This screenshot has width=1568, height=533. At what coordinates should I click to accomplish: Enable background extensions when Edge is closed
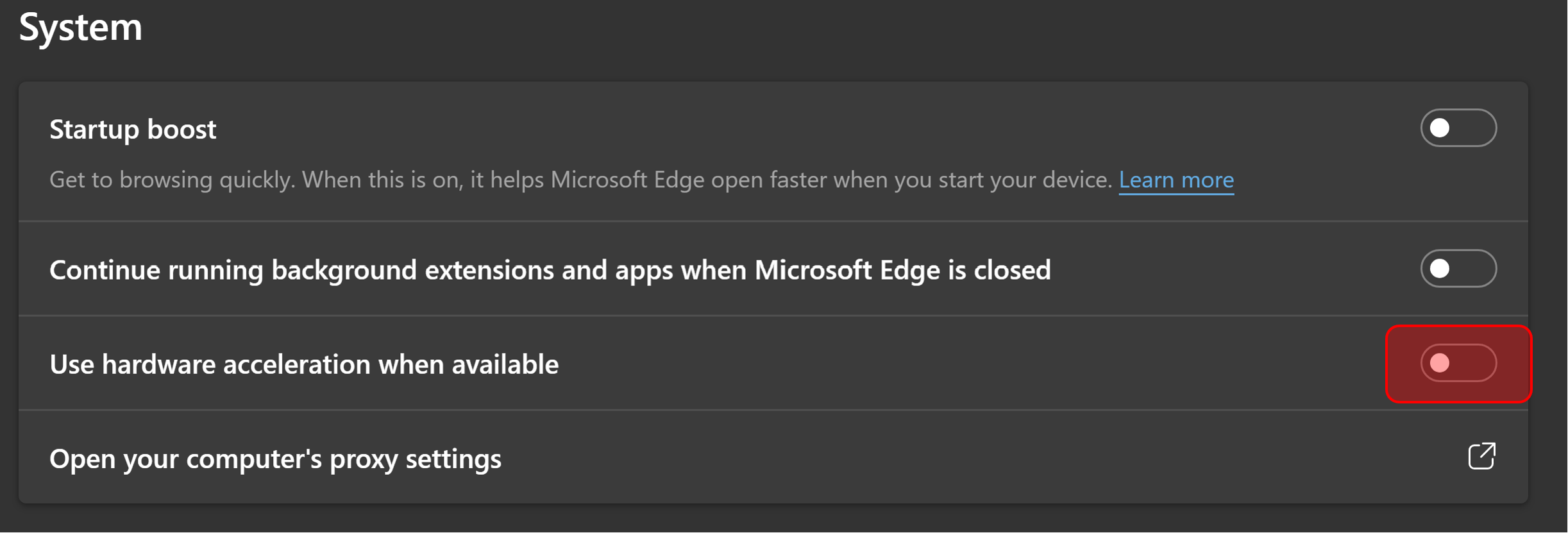point(1458,269)
